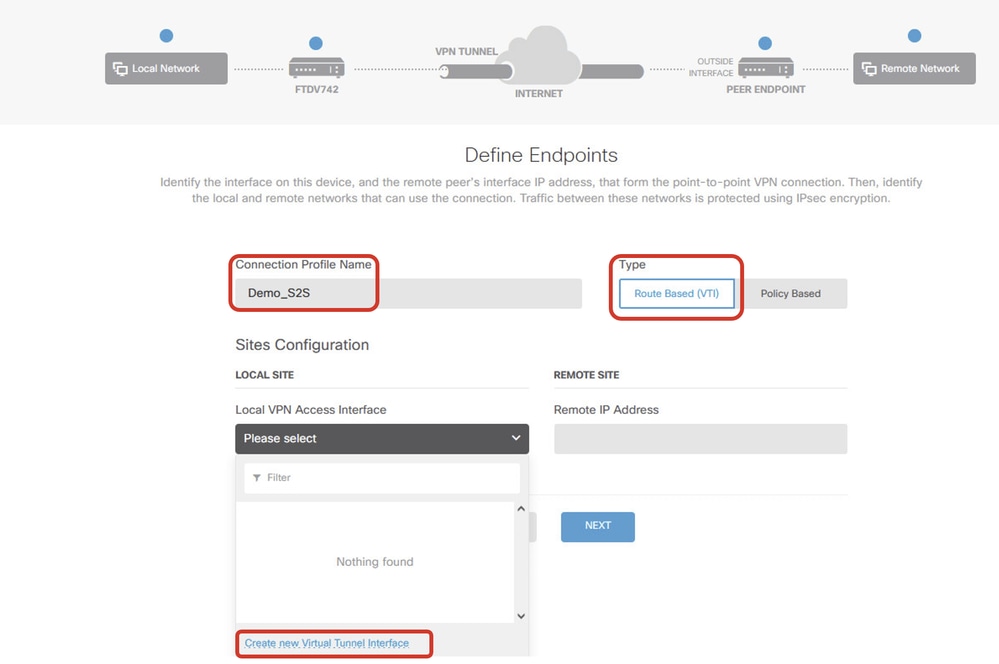Click the blue dot above Remote Network
999x664 pixels.
tap(914, 36)
